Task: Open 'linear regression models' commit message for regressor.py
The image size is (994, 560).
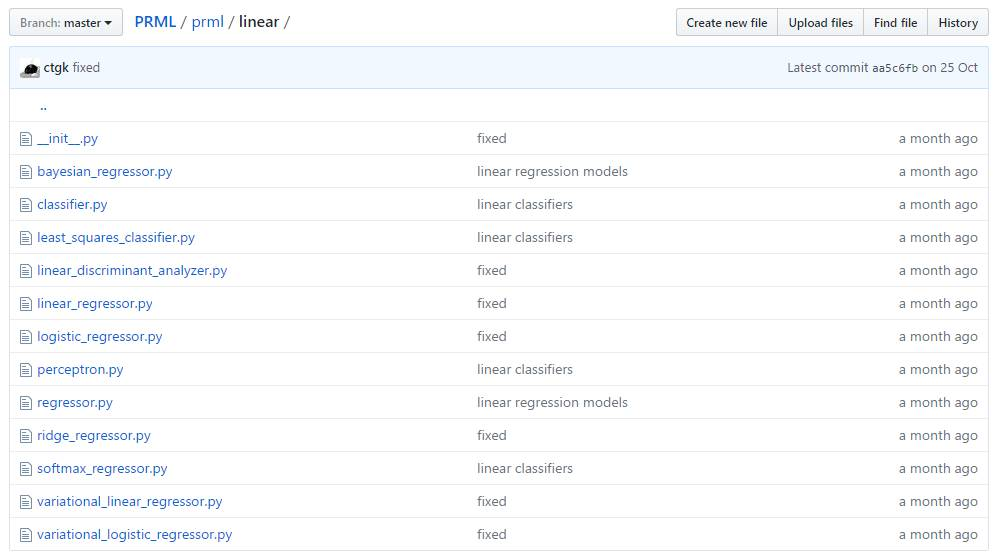Action: coord(552,403)
